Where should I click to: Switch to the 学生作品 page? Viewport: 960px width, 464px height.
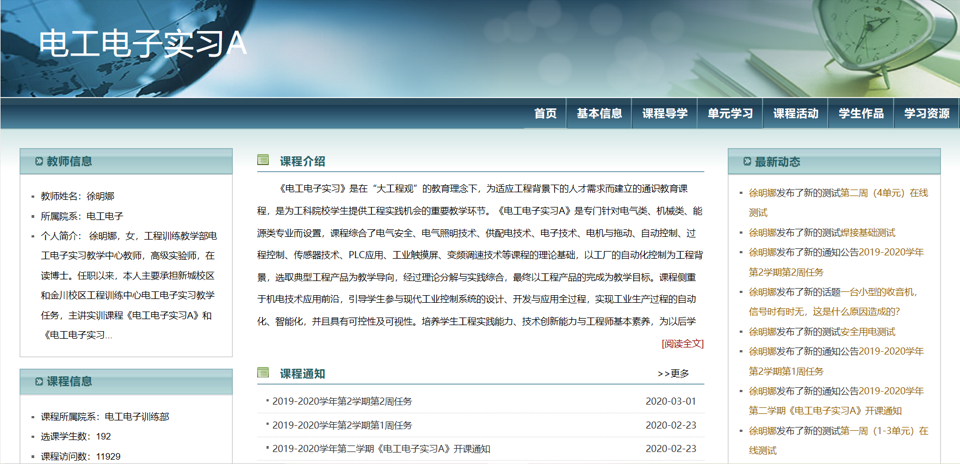[x=860, y=114]
